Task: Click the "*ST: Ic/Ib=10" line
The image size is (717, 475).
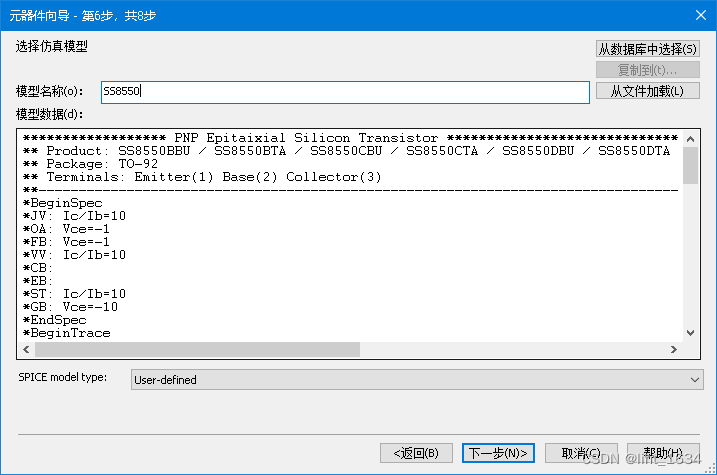Action: click(75, 294)
